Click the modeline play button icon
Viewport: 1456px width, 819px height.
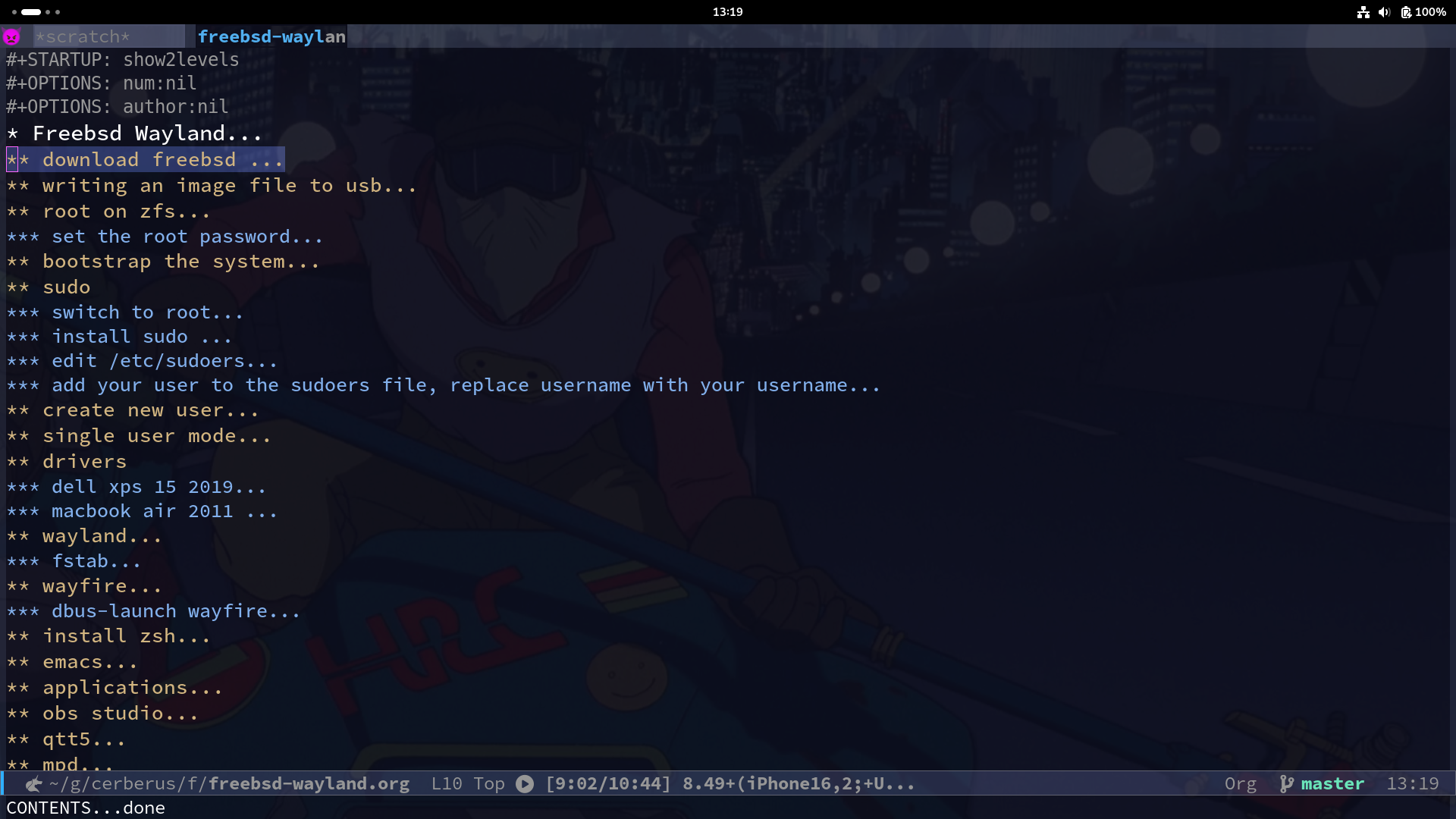[x=525, y=784]
